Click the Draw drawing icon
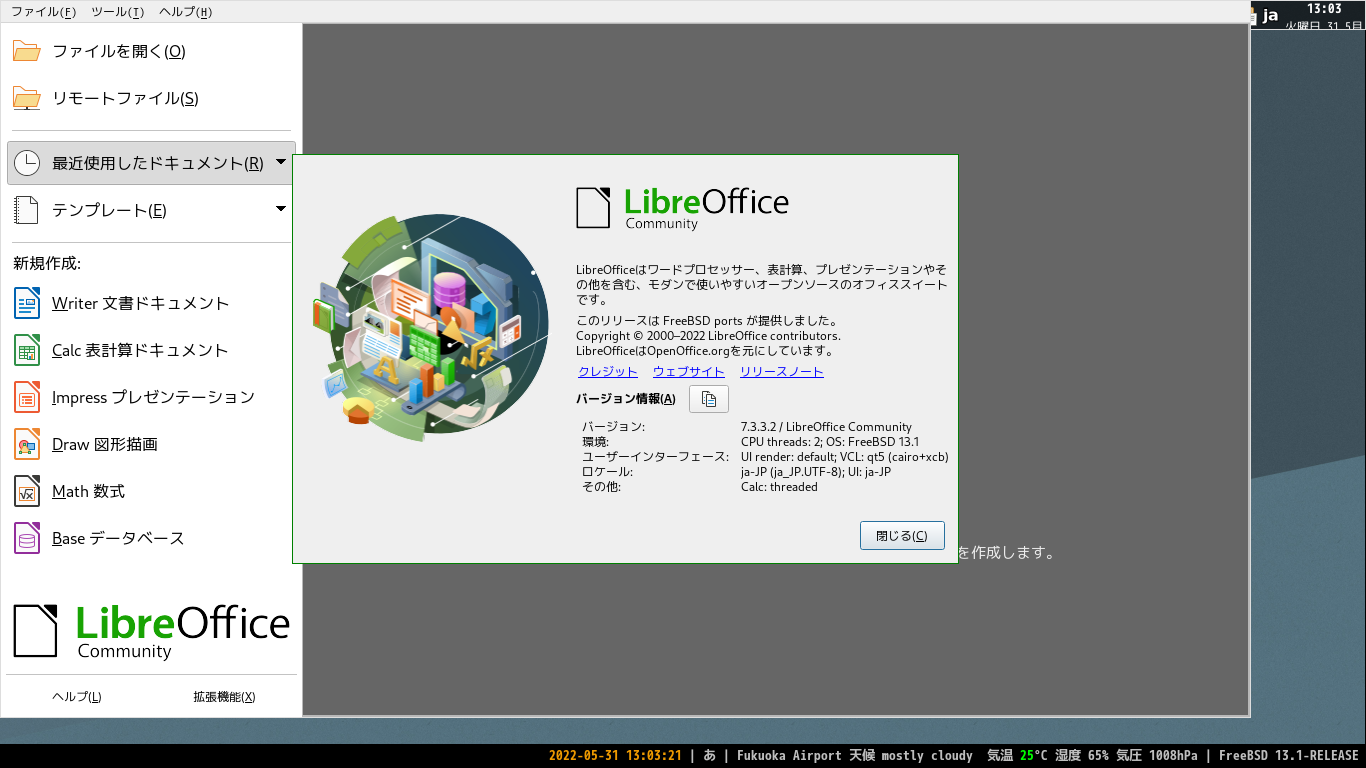The height and width of the screenshot is (768, 1366). pos(26,444)
